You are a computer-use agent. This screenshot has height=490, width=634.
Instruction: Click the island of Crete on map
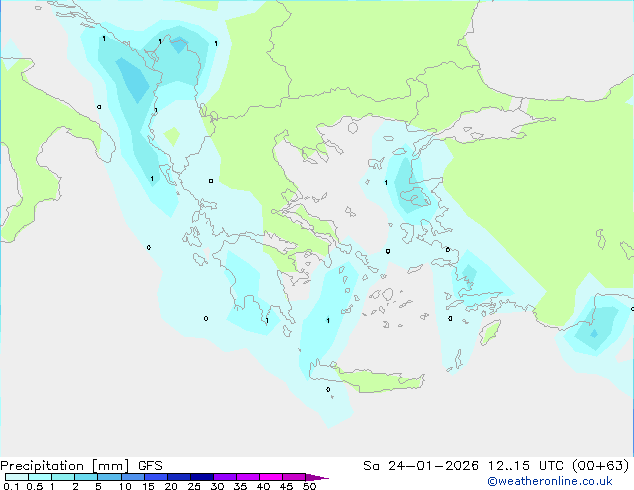click(x=368, y=377)
